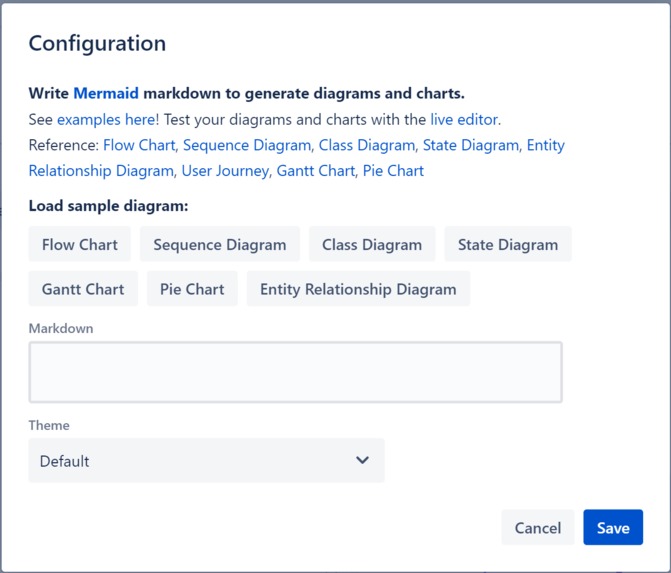This screenshot has width=671, height=573.
Task: Open the Mermaid link in heading
Action: (x=106, y=93)
